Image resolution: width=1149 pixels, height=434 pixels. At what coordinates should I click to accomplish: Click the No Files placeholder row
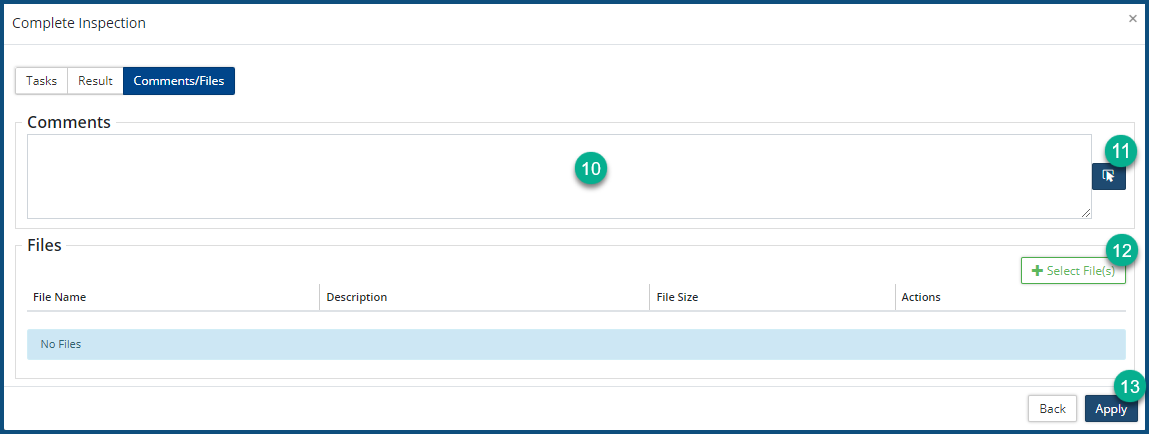(575, 344)
